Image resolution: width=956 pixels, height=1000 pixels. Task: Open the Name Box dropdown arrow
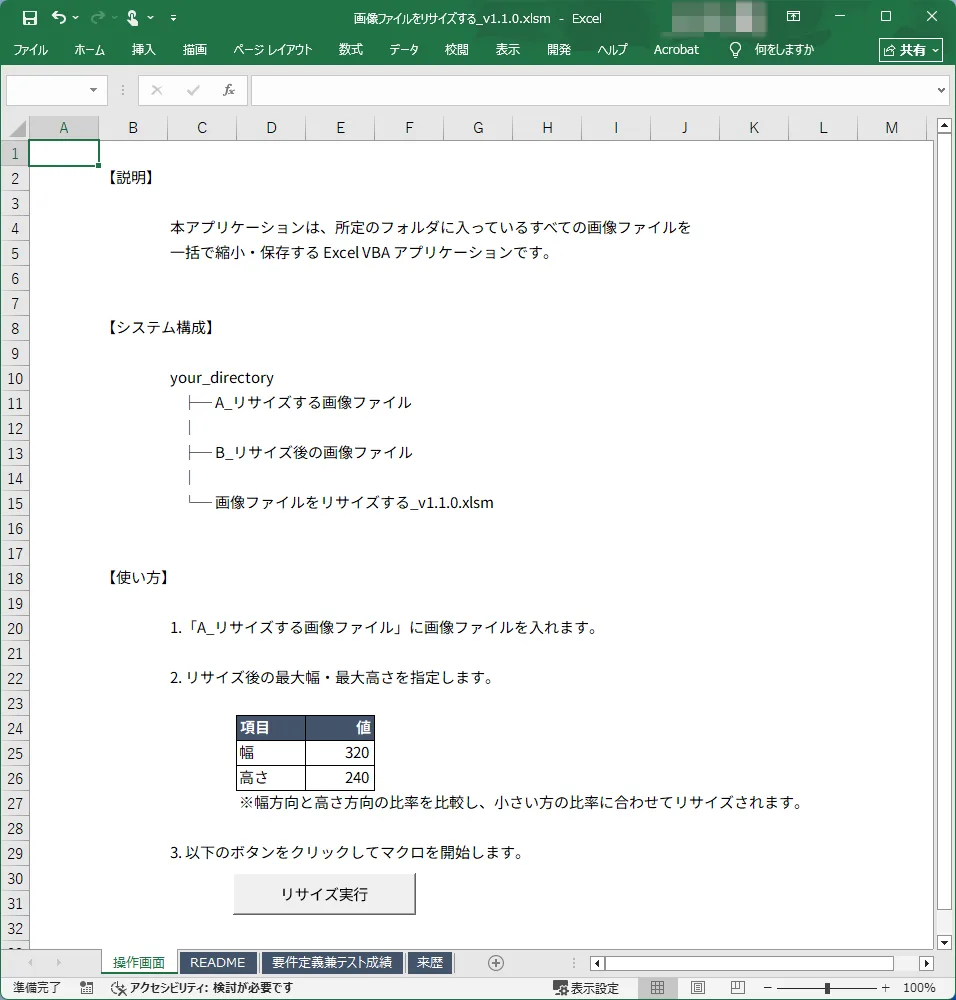(x=94, y=90)
